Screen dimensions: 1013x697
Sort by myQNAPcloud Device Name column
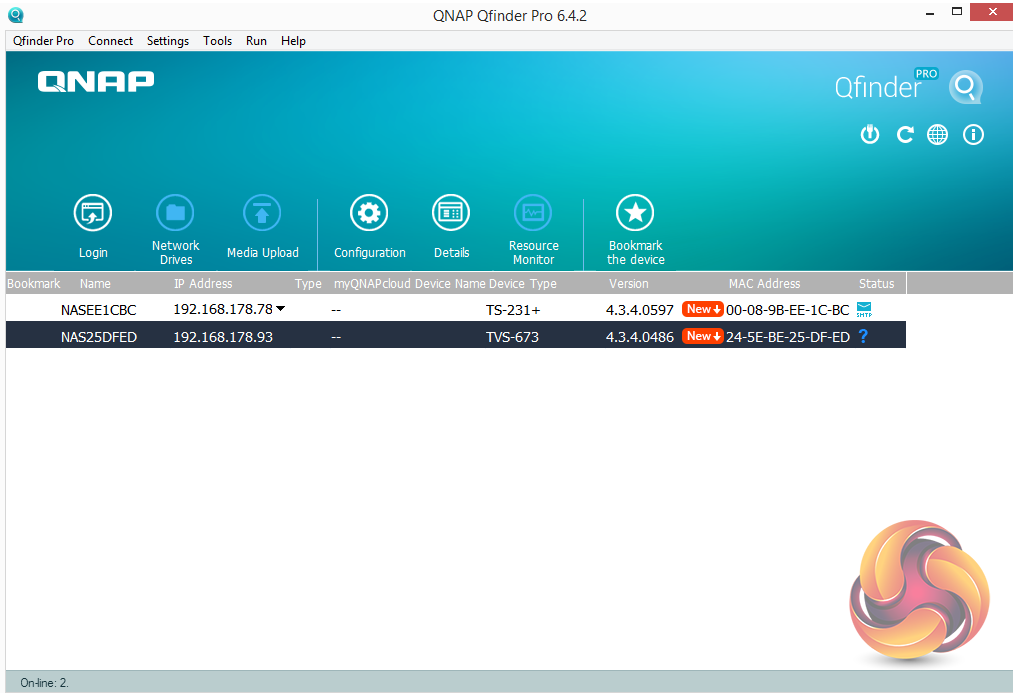click(410, 284)
